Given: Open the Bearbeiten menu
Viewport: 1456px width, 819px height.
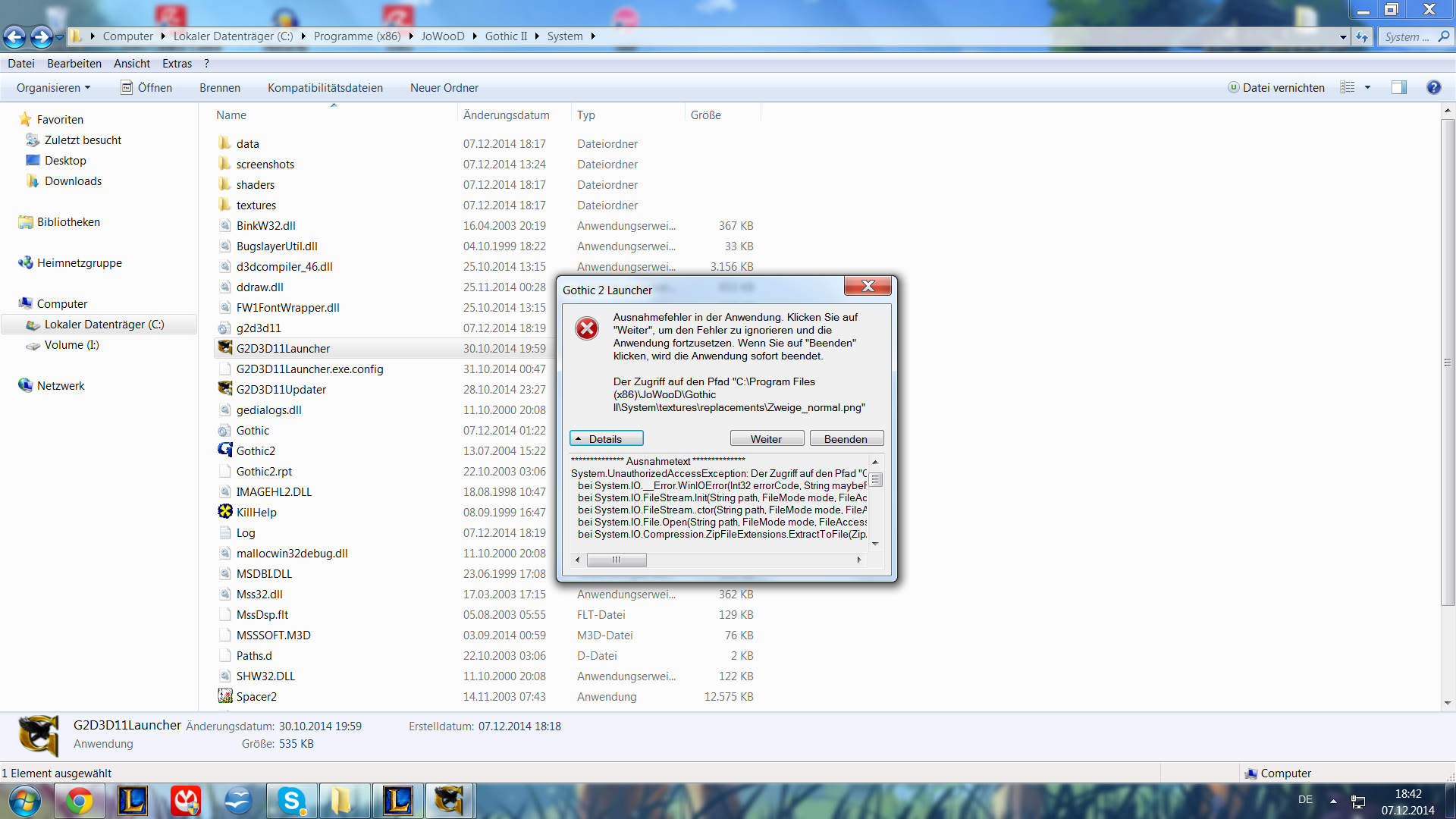Looking at the screenshot, I should click(x=74, y=64).
